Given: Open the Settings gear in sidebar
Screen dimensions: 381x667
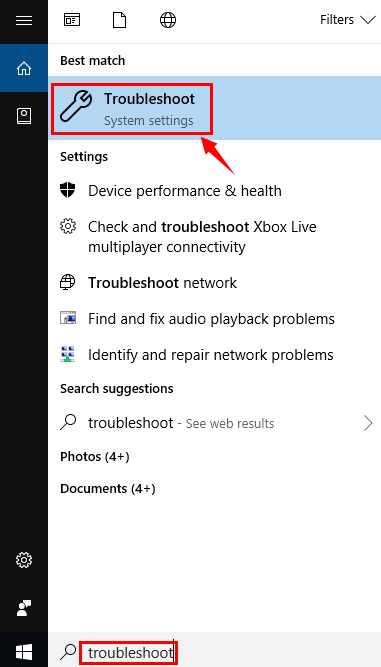Looking at the screenshot, I should click(x=24, y=560).
